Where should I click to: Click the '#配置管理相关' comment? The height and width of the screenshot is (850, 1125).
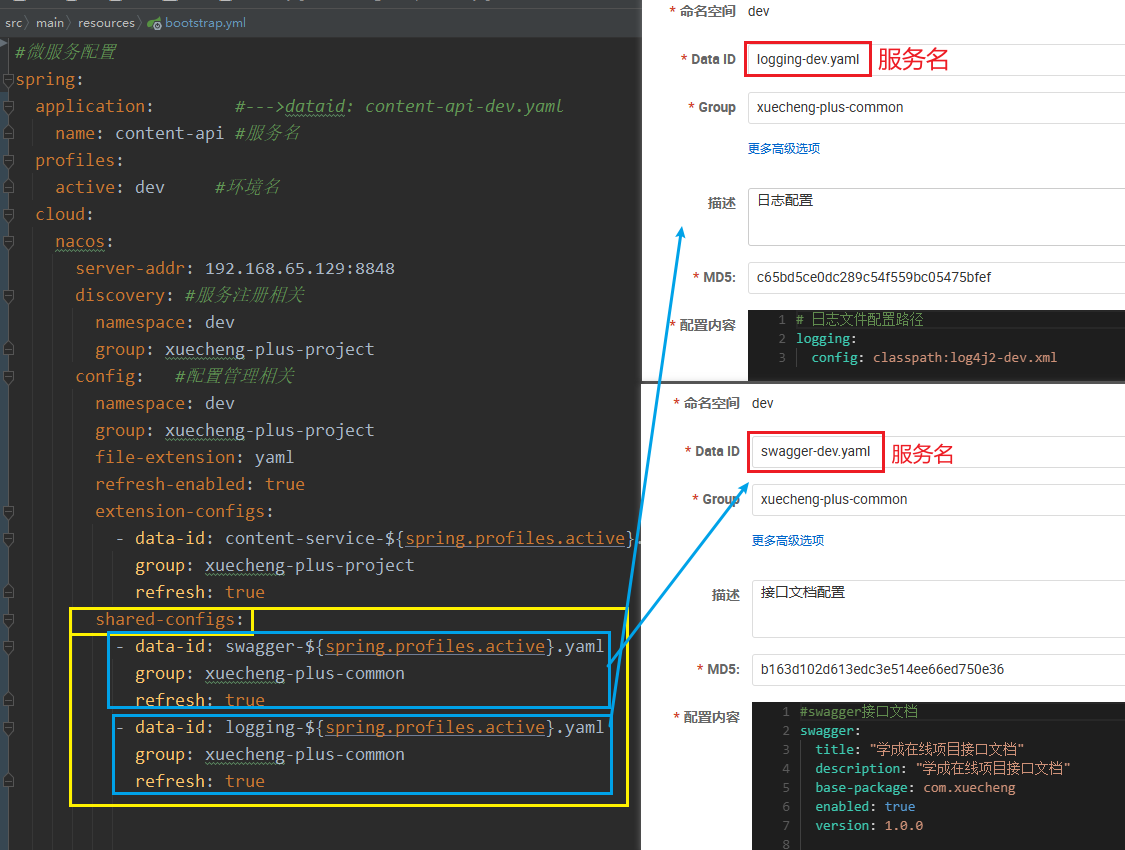(235, 377)
